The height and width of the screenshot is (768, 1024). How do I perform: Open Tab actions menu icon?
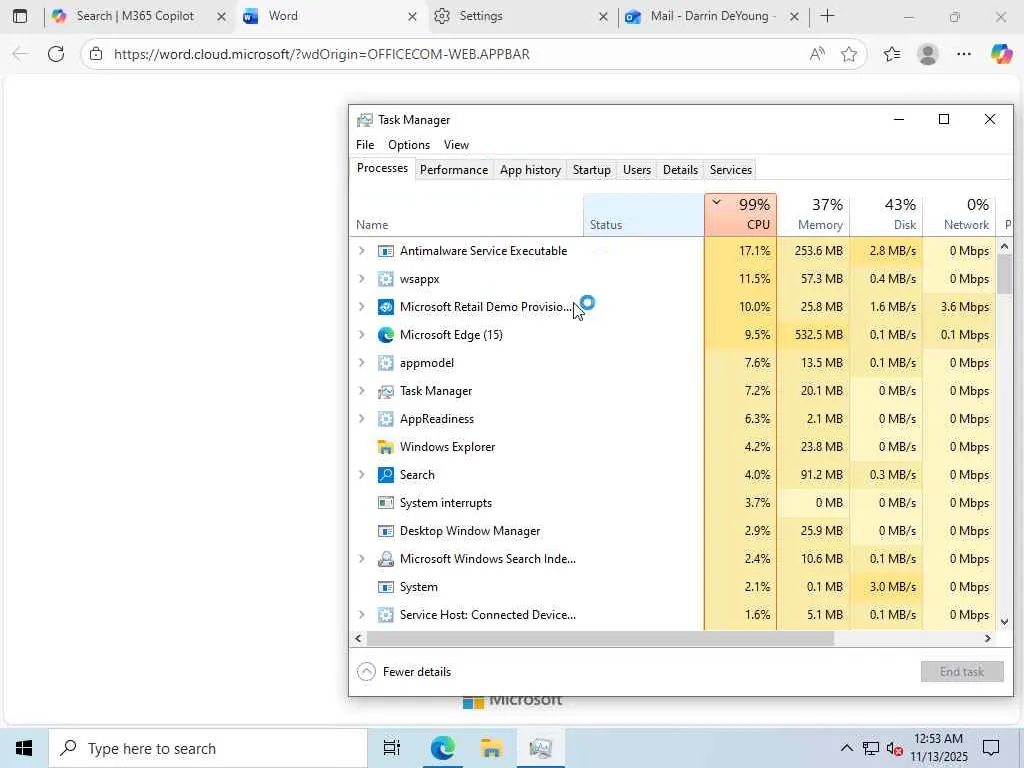[20, 16]
